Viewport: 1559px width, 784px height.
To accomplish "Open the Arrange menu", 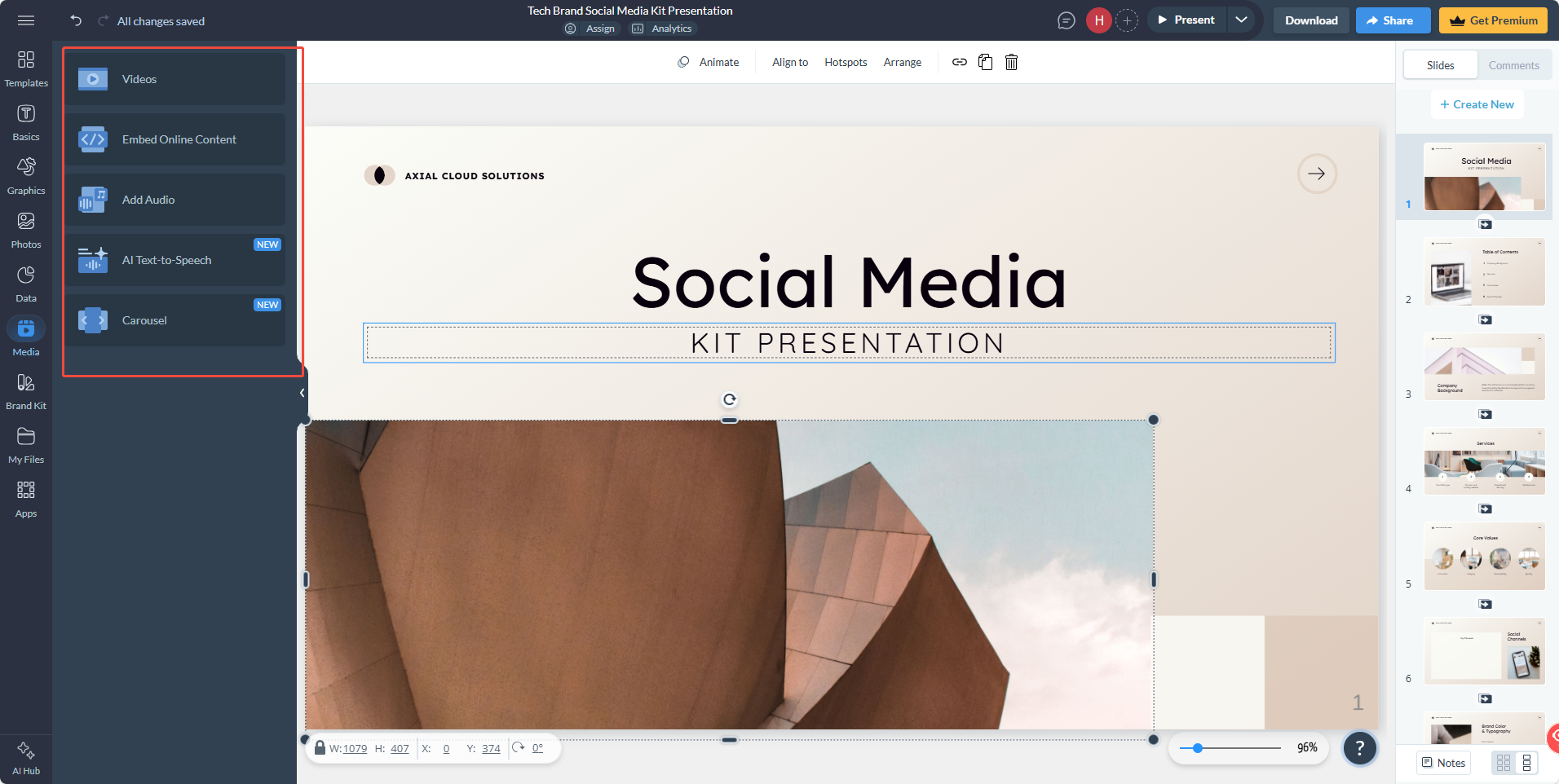I will tap(902, 62).
